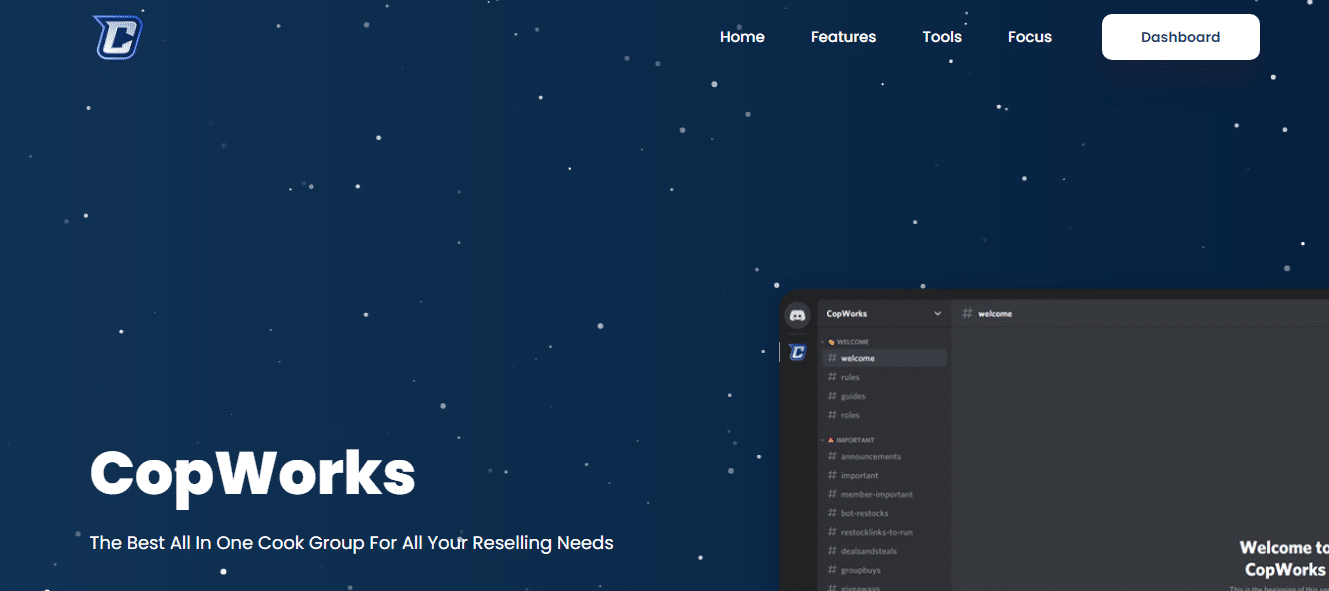Click the welcome title in the Discord channel header
The height and width of the screenshot is (591, 1329).
[995, 314]
